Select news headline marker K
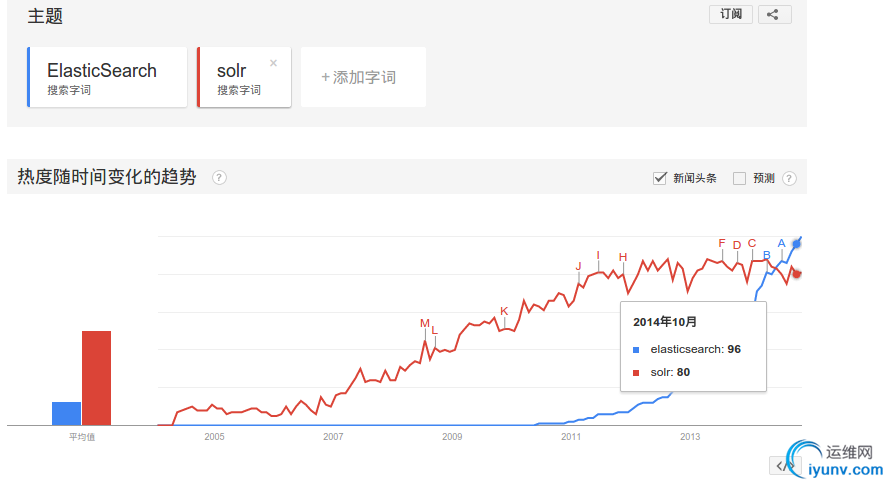This screenshot has width=889, height=486. point(504,311)
